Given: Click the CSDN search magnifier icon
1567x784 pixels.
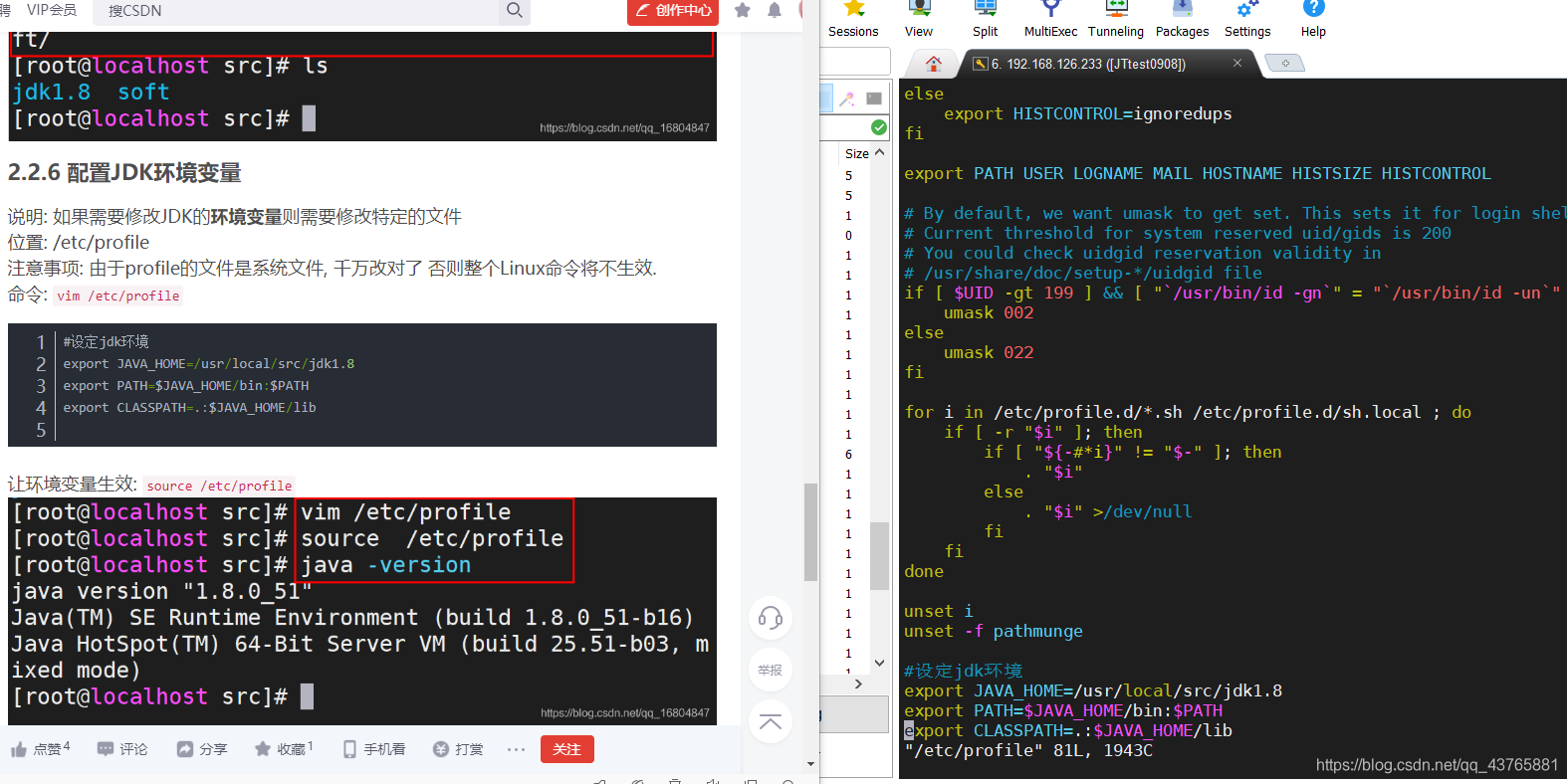Looking at the screenshot, I should pyautogui.click(x=514, y=10).
